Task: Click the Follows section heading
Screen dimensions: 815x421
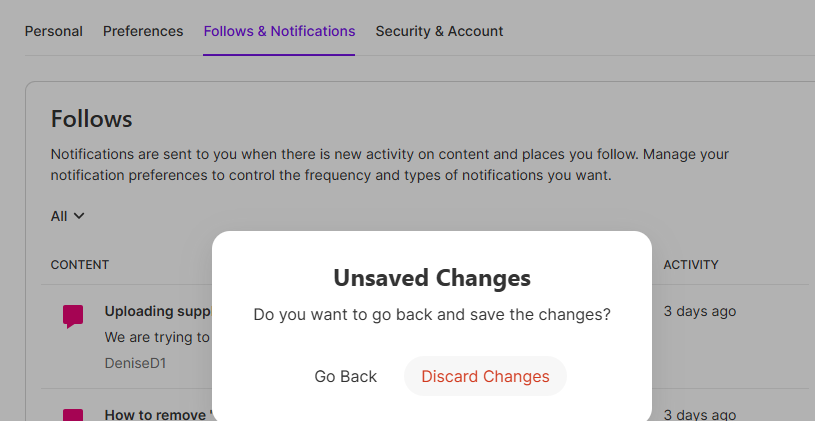Action: (x=92, y=119)
